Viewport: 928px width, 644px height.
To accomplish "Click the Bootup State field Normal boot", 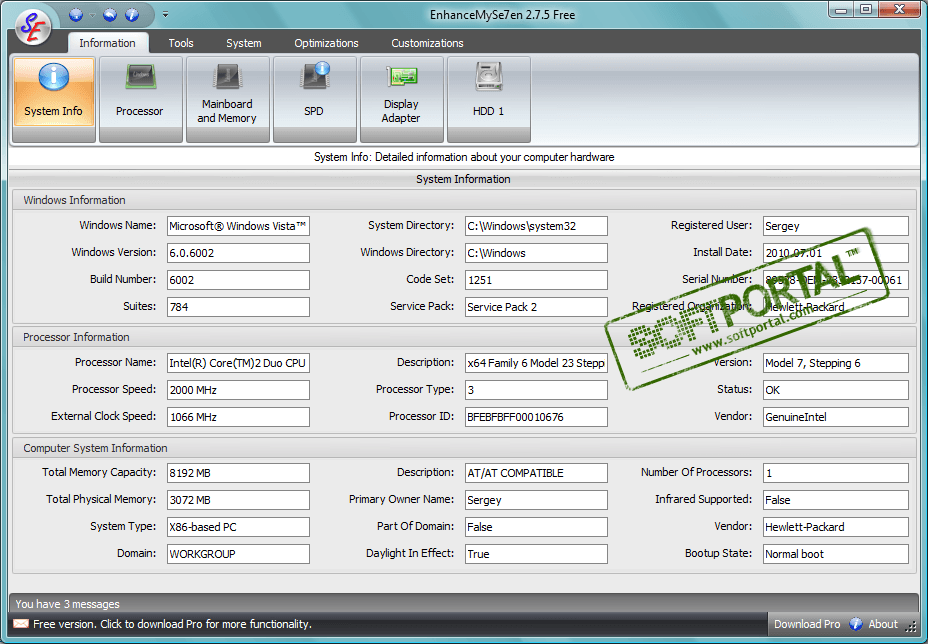I will click(836, 554).
